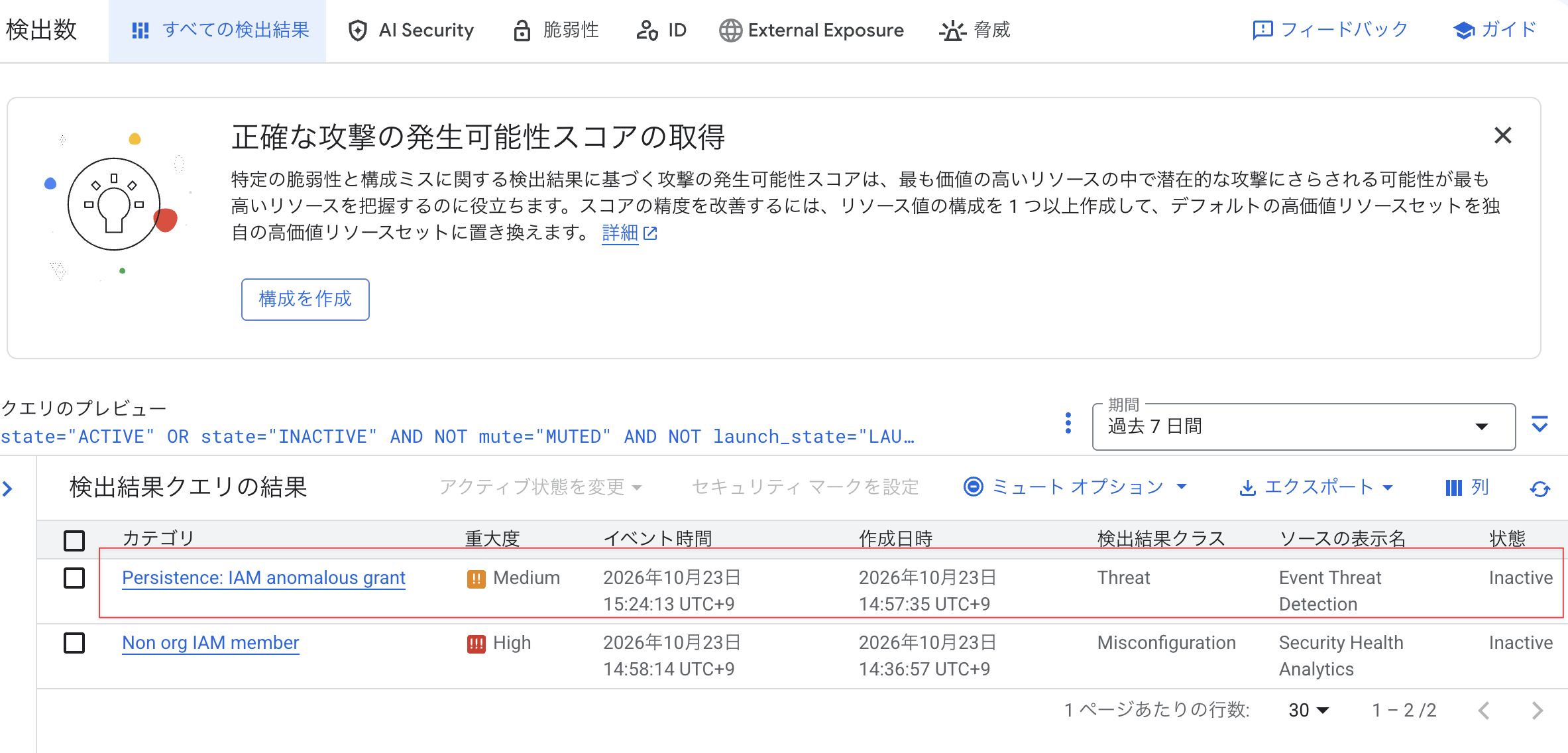Click the 詳細 external link
This screenshot has height=753, width=1568.
(x=629, y=233)
